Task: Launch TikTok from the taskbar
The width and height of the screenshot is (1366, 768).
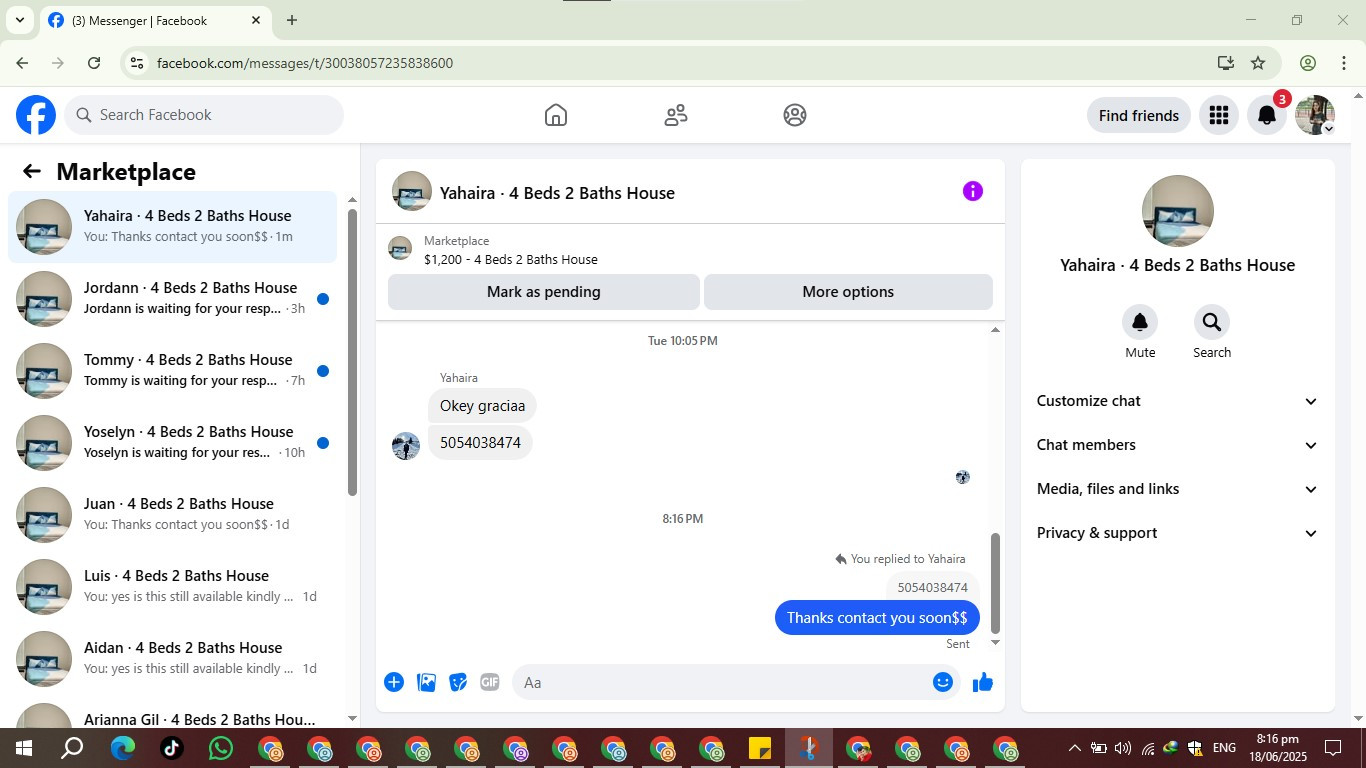Action: tap(172, 748)
